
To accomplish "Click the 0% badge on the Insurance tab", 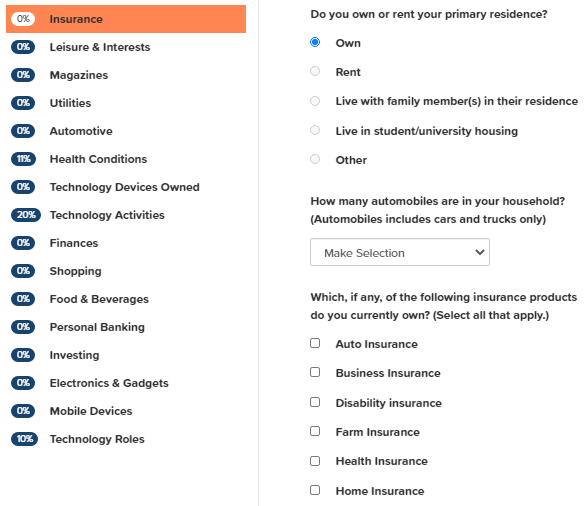I will [23, 19].
